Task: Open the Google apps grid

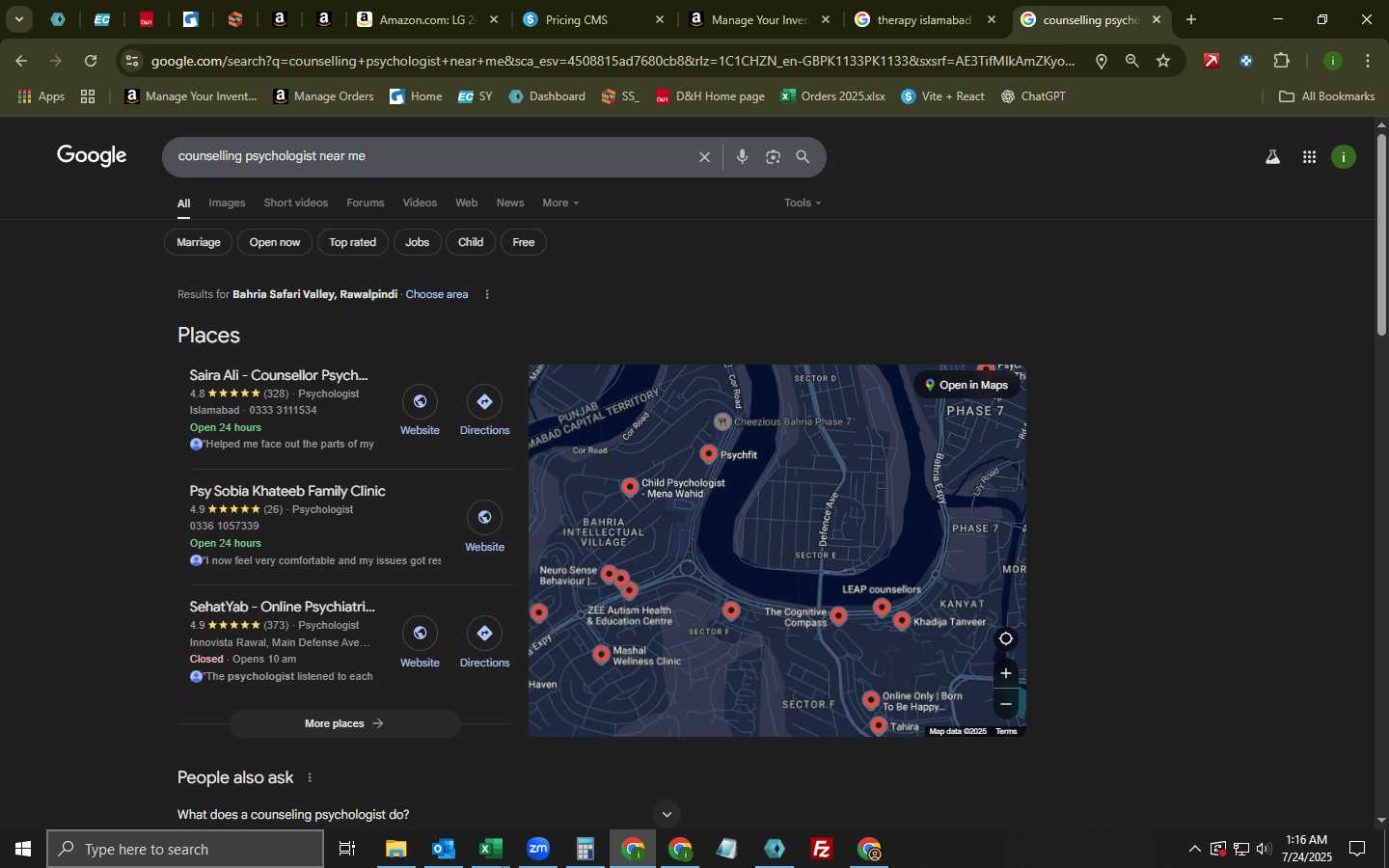Action: pyautogui.click(x=1309, y=157)
